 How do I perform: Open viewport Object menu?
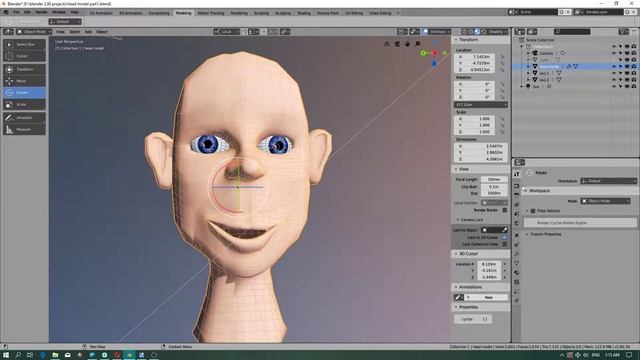tap(102, 31)
